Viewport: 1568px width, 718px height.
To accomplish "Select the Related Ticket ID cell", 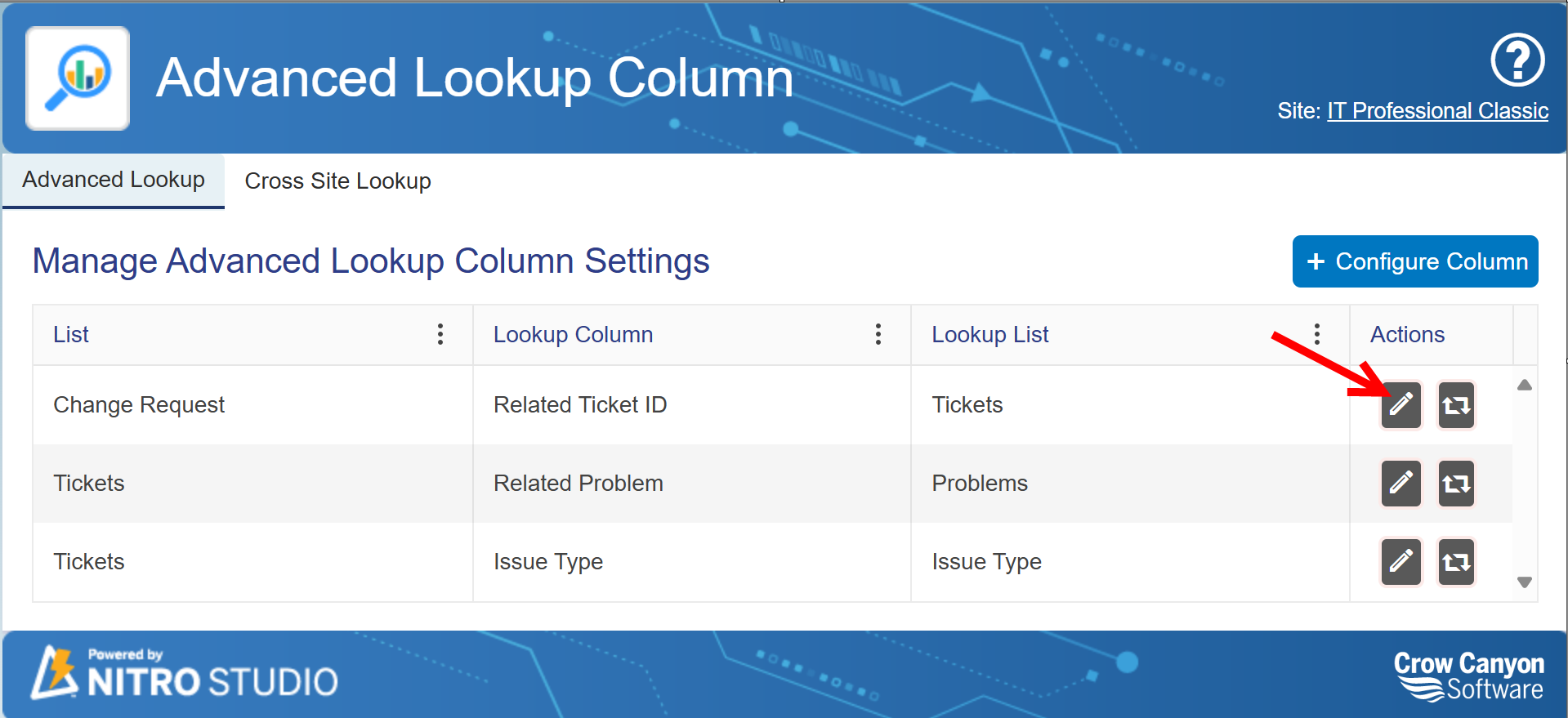I will 691,404.
